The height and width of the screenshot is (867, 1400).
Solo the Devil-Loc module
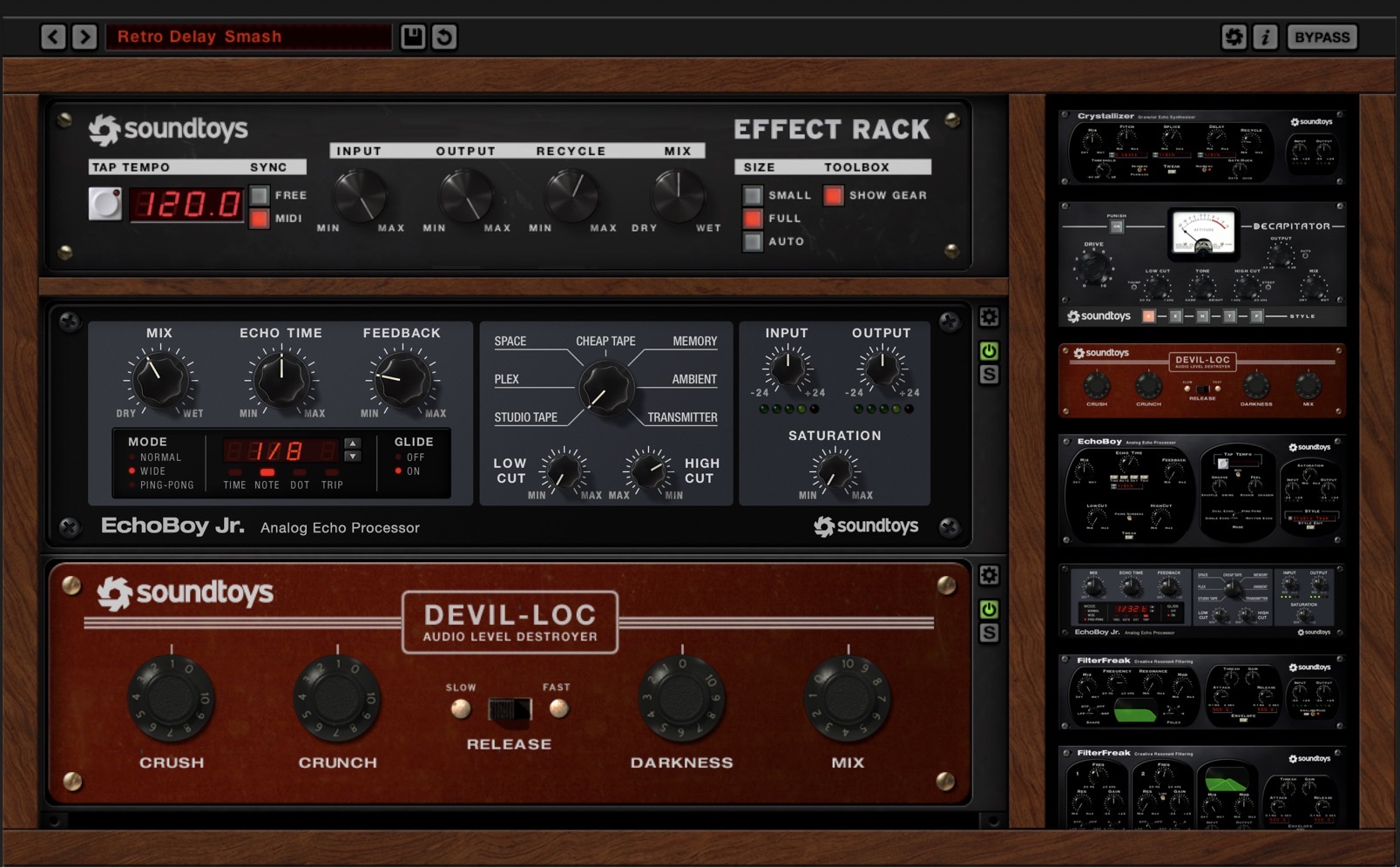click(989, 634)
